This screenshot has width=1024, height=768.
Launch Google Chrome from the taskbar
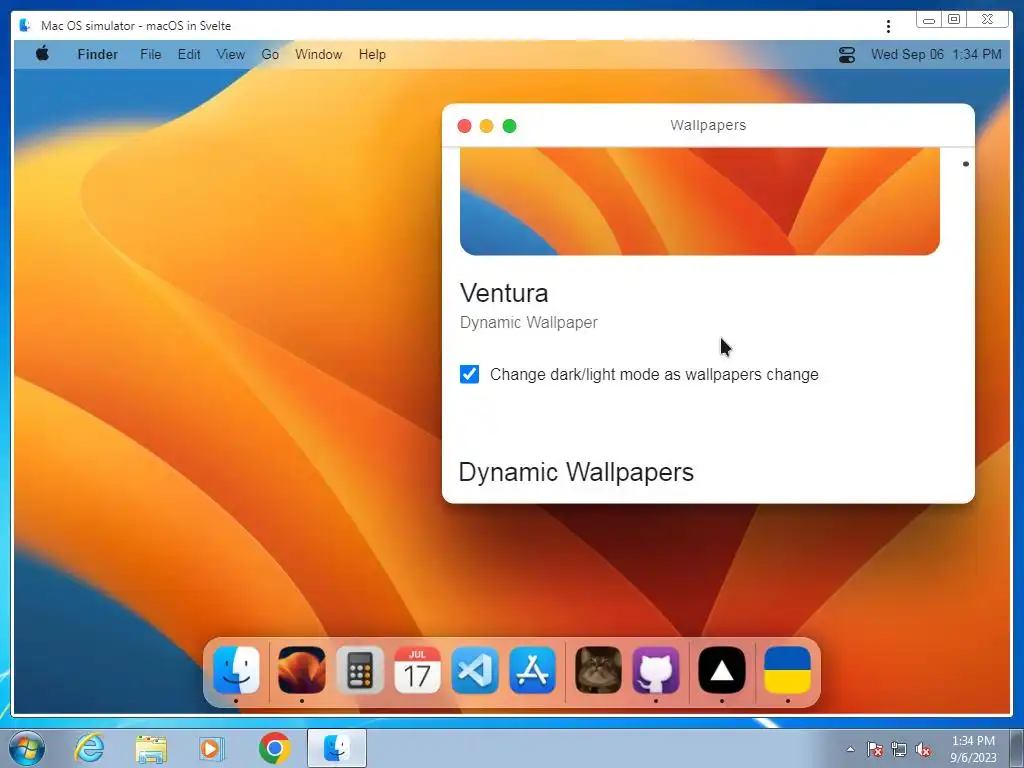point(274,748)
